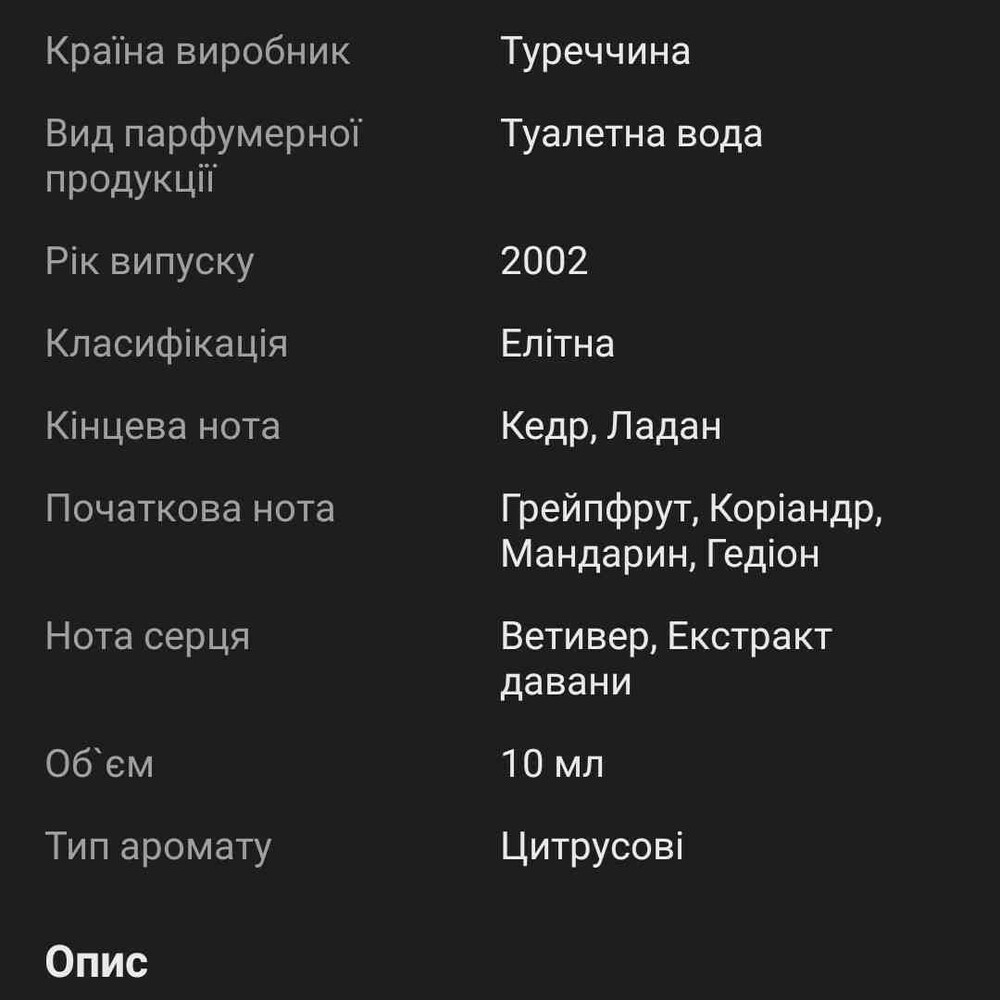Select the Нота серця label

pos(147,636)
